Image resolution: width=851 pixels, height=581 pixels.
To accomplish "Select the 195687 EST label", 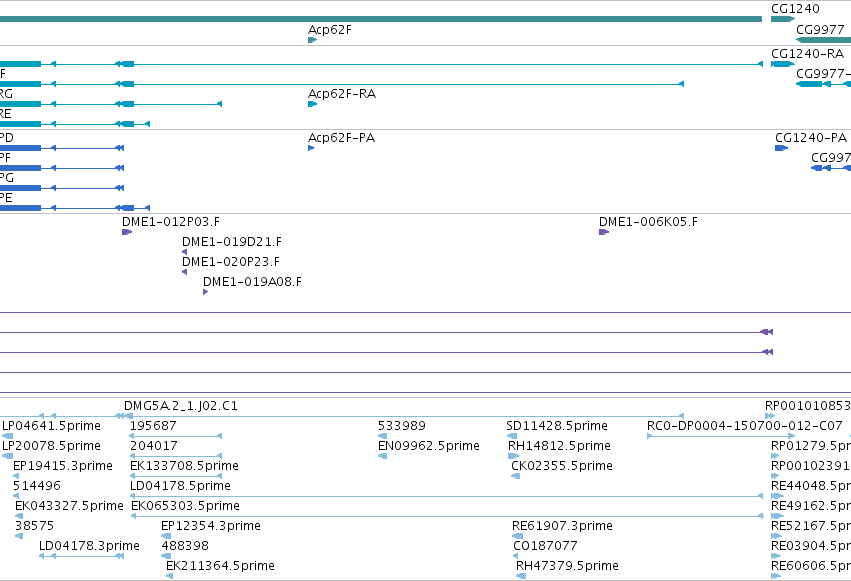I will pyautogui.click(x=153, y=426).
